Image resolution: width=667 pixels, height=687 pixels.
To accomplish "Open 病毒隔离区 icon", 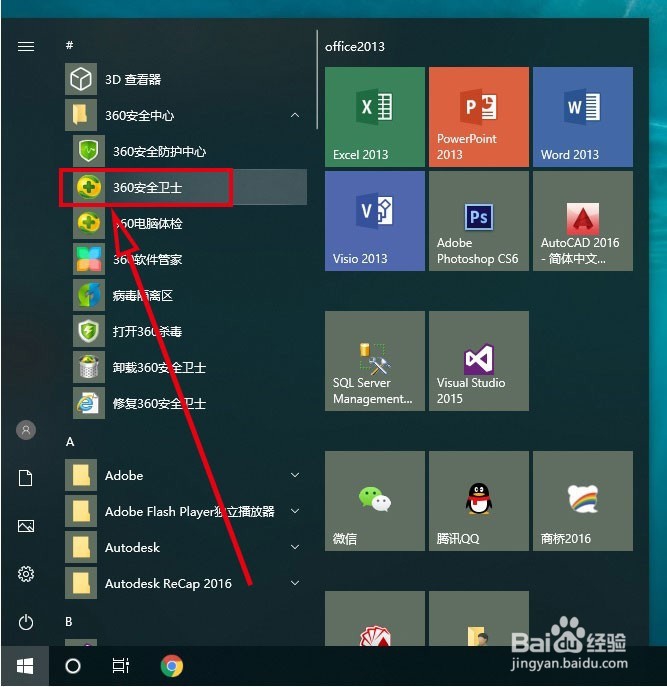I will coord(89,295).
